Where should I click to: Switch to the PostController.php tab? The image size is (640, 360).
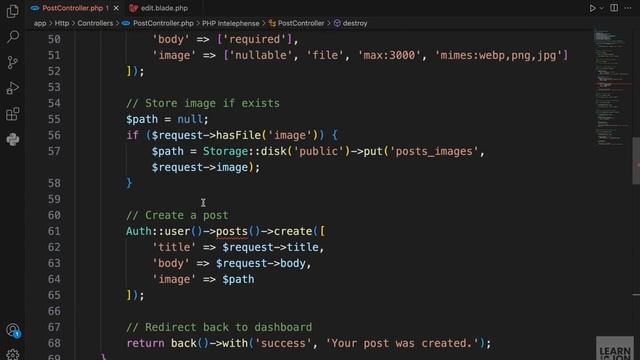[73, 8]
